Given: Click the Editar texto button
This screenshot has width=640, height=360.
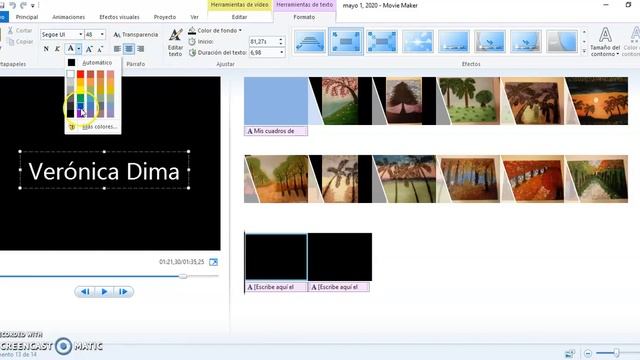Looking at the screenshot, I should pyautogui.click(x=176, y=42).
